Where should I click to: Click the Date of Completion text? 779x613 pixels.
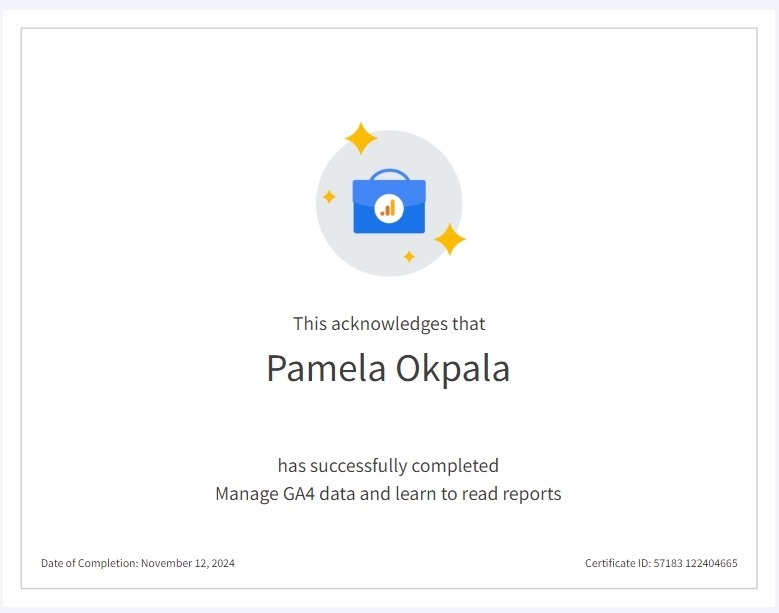(138, 563)
